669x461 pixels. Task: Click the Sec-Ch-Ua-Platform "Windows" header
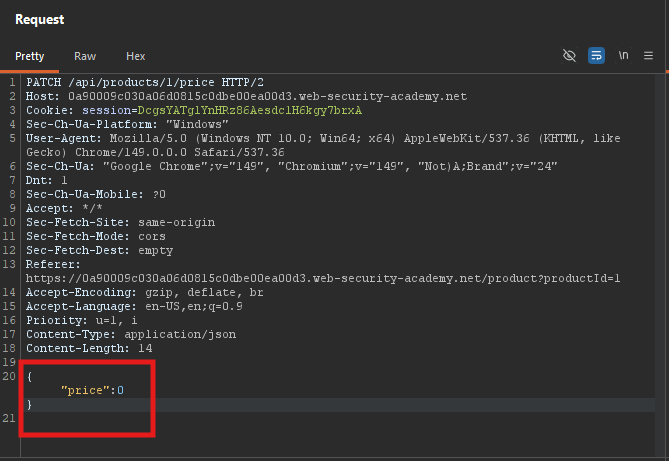[127, 124]
